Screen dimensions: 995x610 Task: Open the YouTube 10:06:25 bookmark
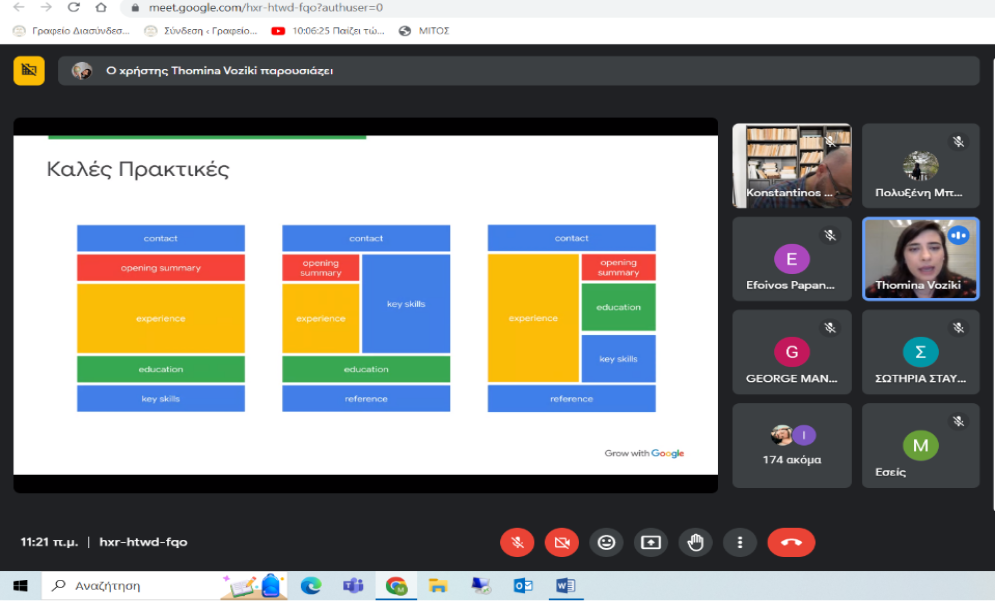coord(328,31)
